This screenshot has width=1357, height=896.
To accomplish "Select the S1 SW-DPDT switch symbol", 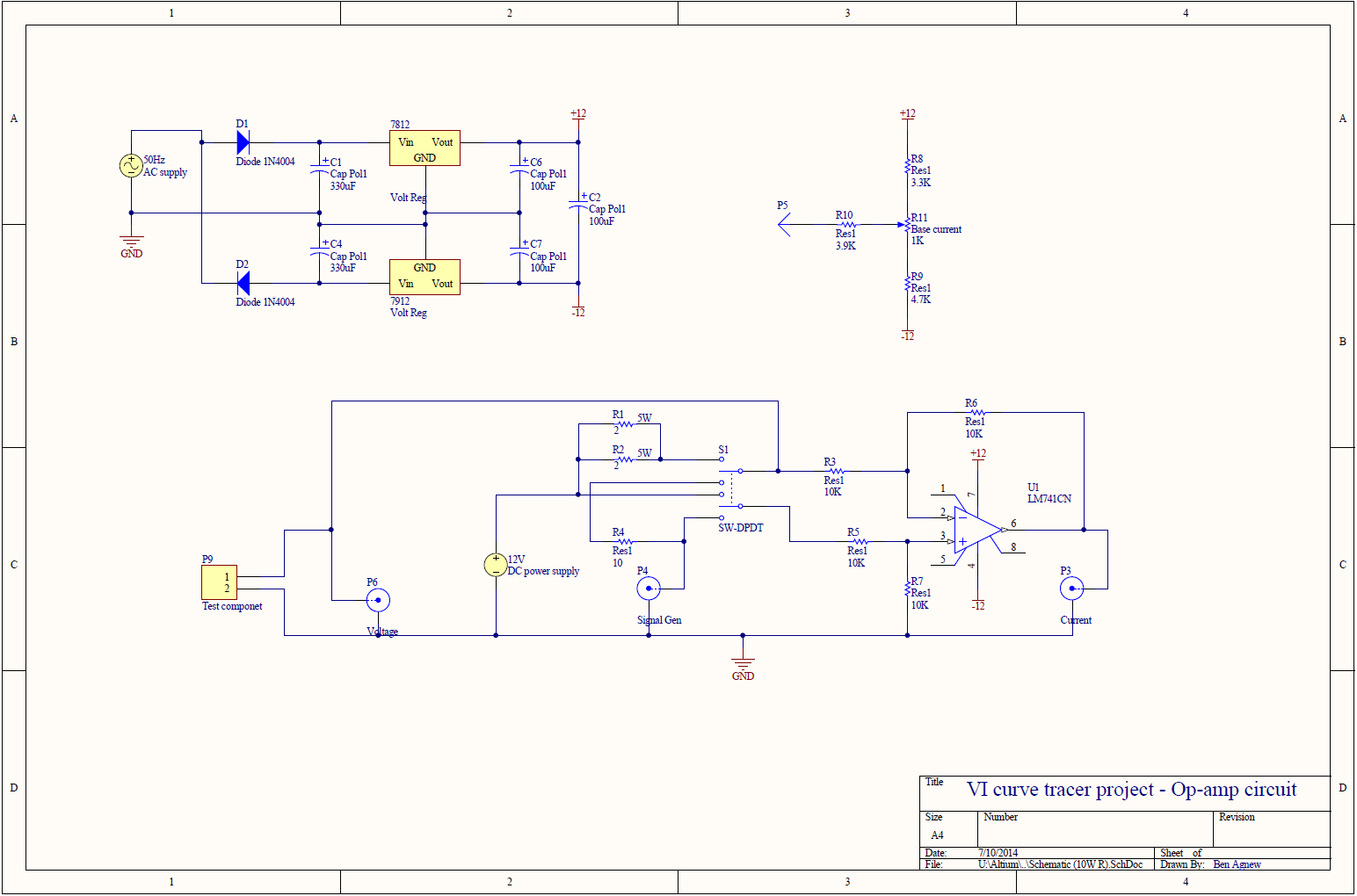I will pos(731,488).
